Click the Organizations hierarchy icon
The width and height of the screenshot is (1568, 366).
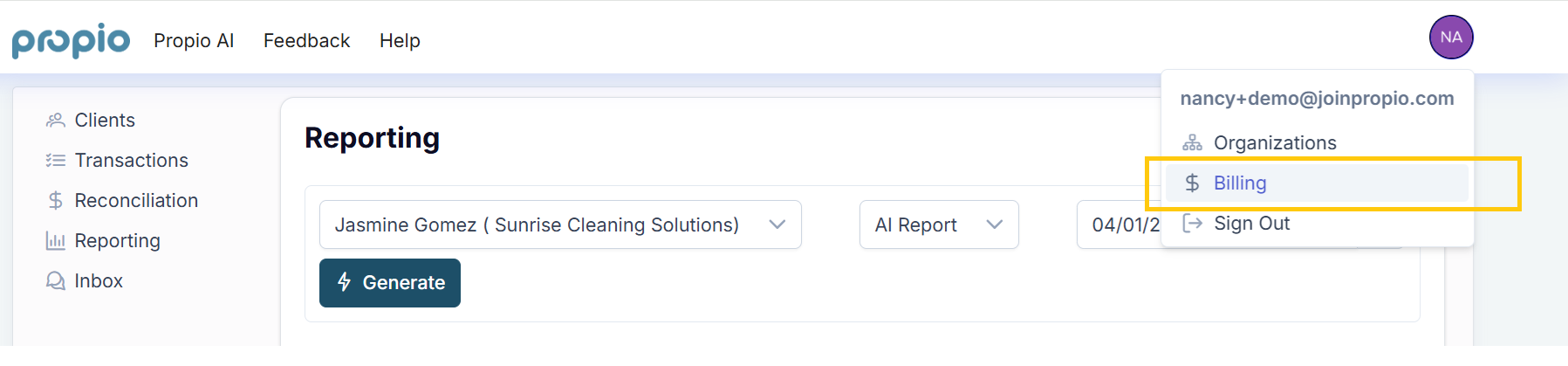tap(1192, 143)
